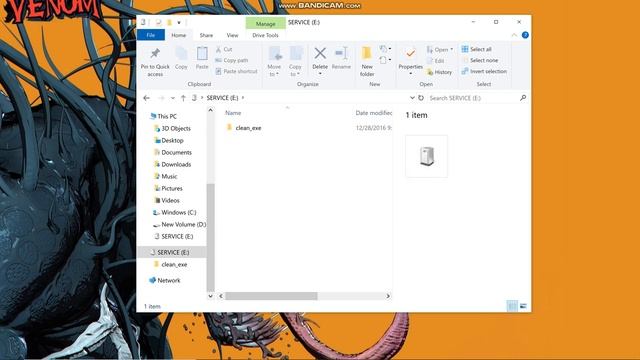This screenshot has width=640, height=360.
Task: Click the drive preview thumbnail
Action: tap(426, 156)
